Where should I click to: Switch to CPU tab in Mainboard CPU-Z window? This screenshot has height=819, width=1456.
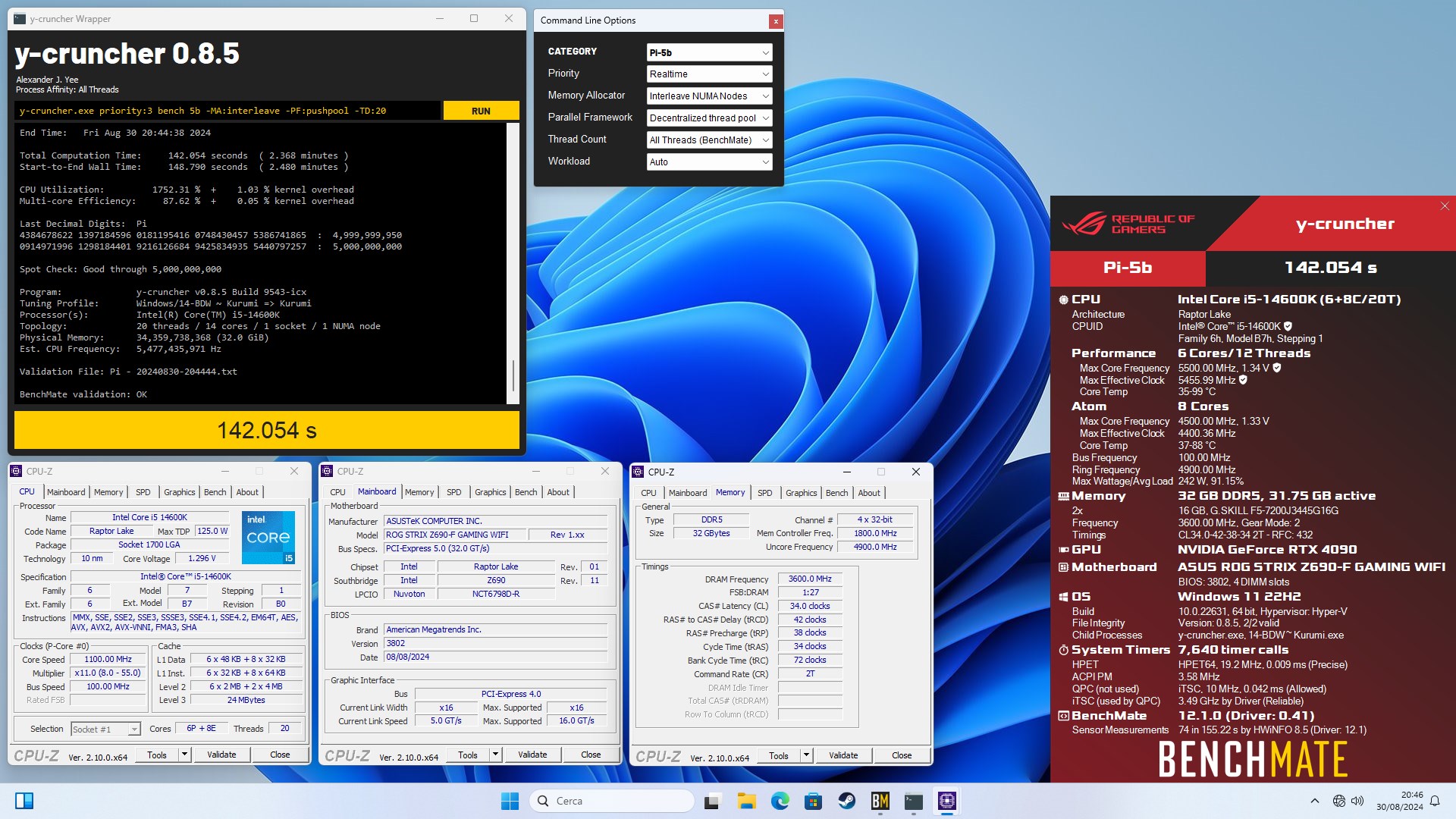click(338, 492)
